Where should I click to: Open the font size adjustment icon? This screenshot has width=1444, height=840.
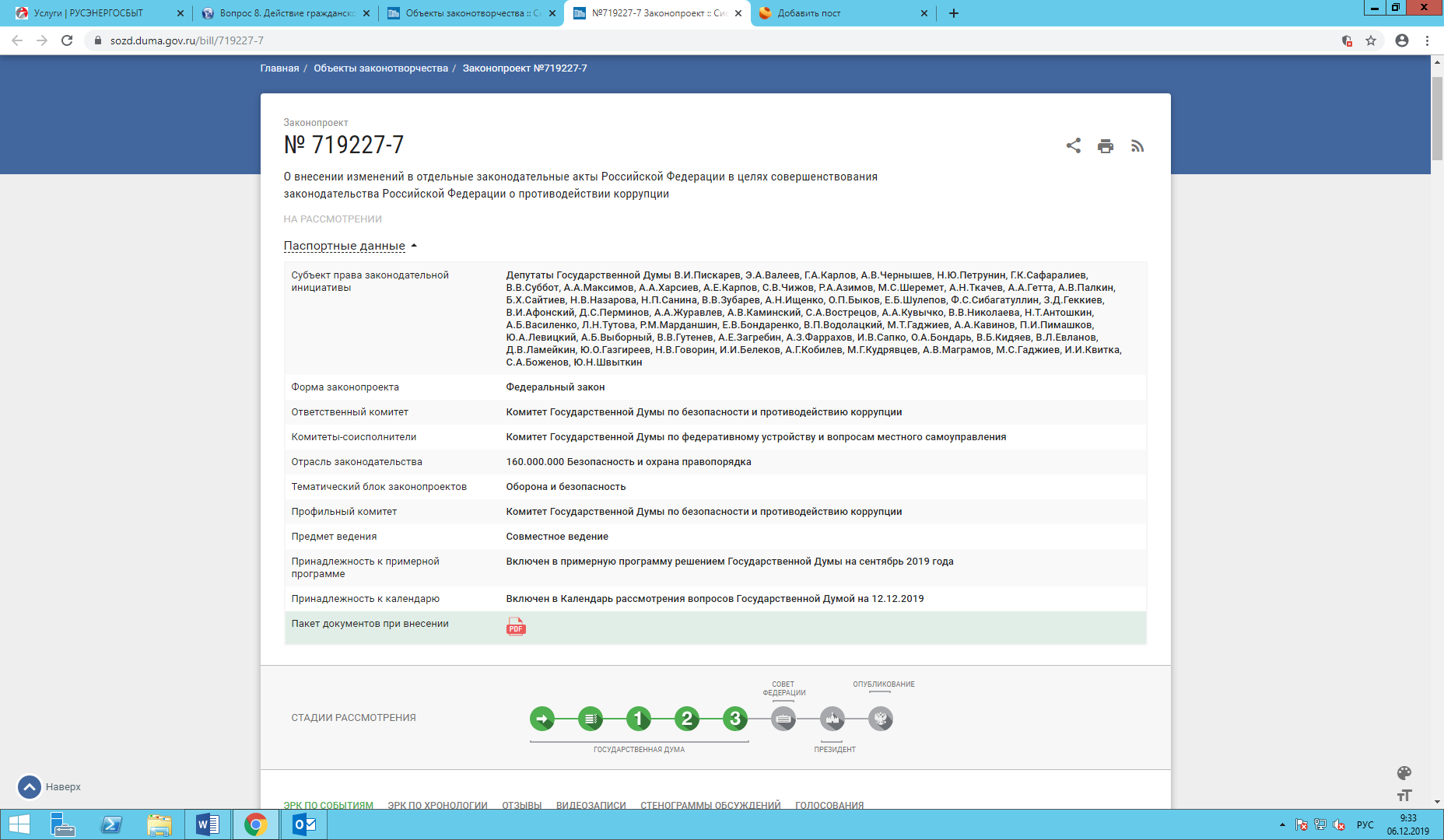[1404, 796]
